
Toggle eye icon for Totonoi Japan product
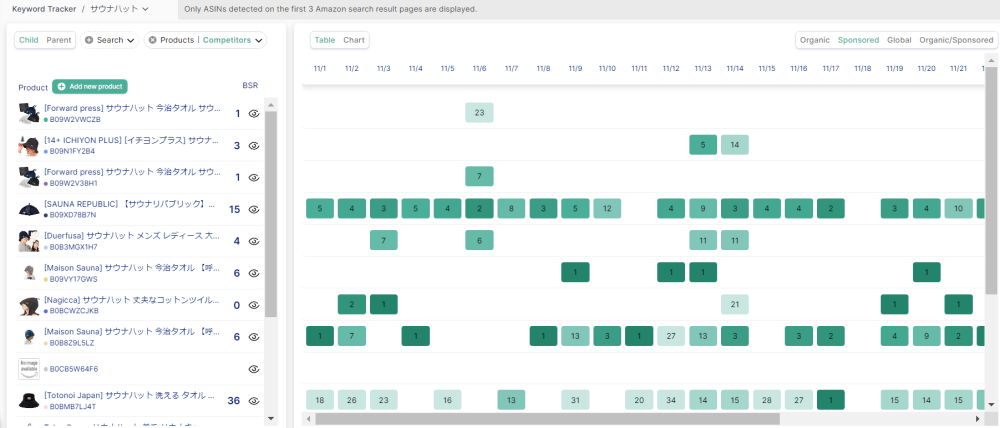[254, 401]
